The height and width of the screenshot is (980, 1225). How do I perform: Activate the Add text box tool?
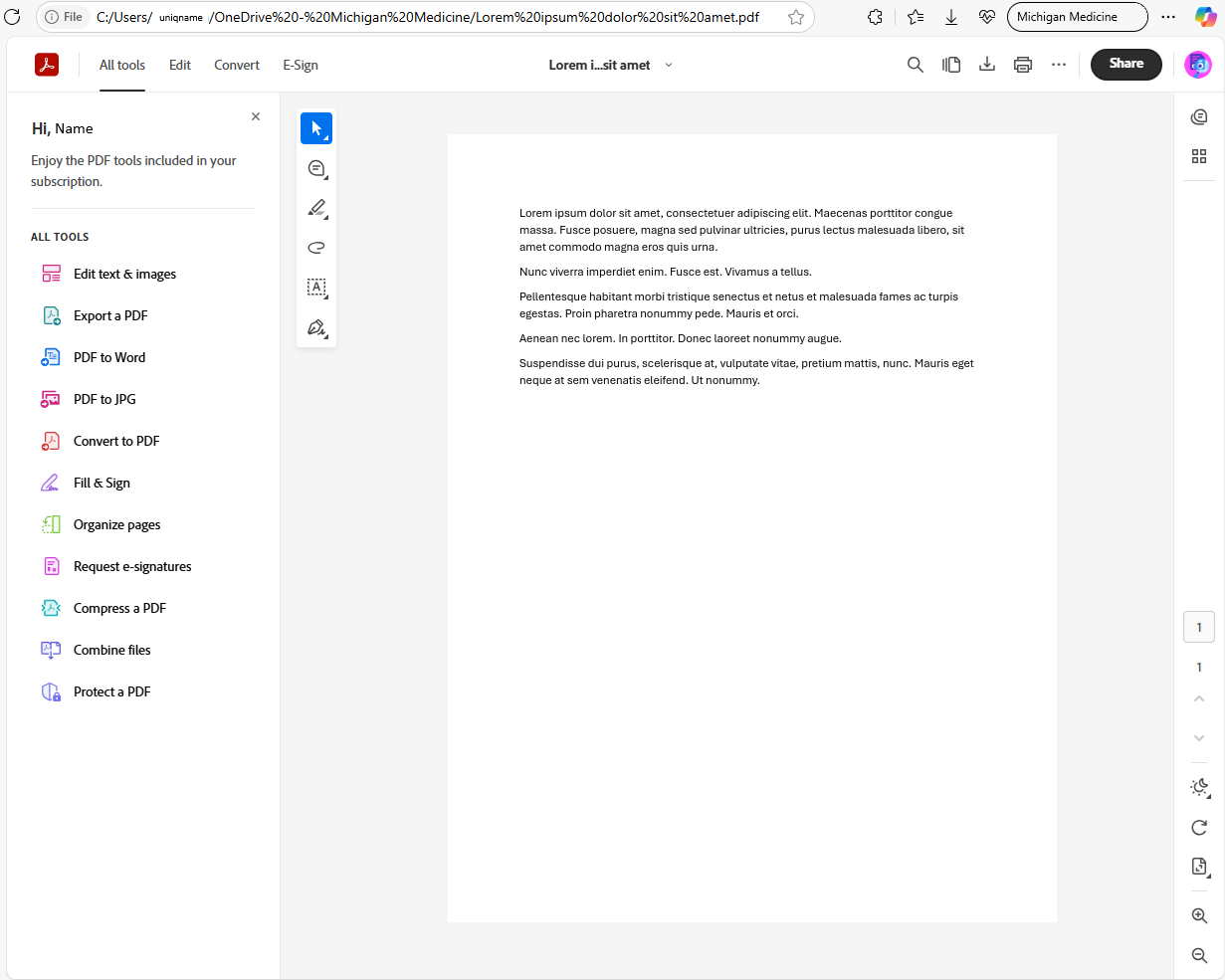pyautogui.click(x=316, y=288)
